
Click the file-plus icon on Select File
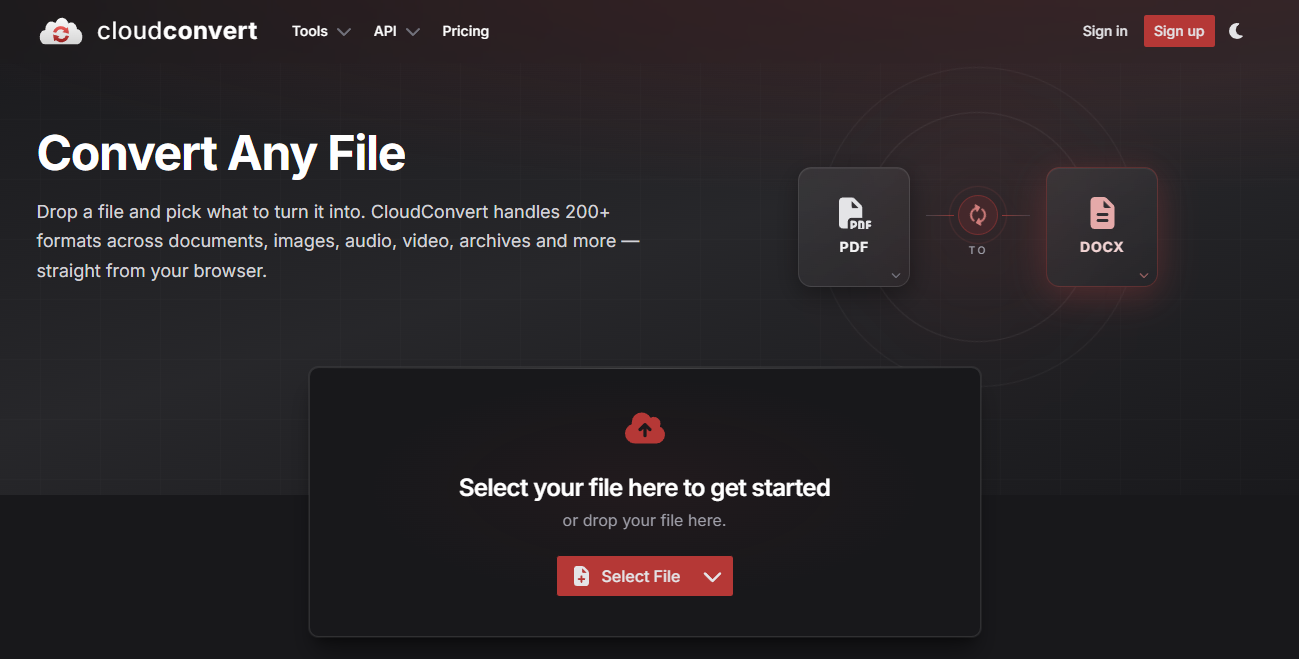click(x=581, y=576)
